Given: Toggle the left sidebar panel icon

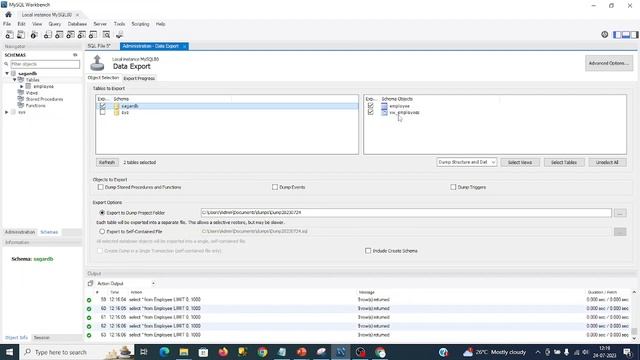Looking at the screenshot, I should pyautogui.click(x=617, y=35).
